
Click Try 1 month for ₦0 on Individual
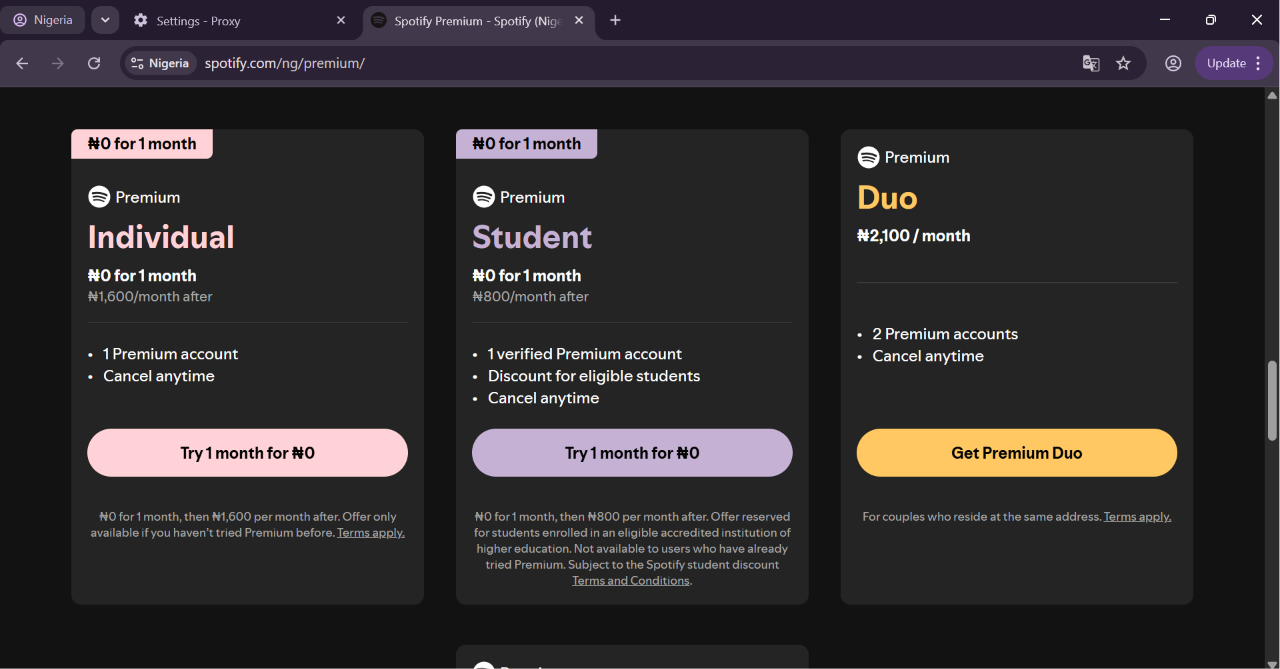coord(247,453)
